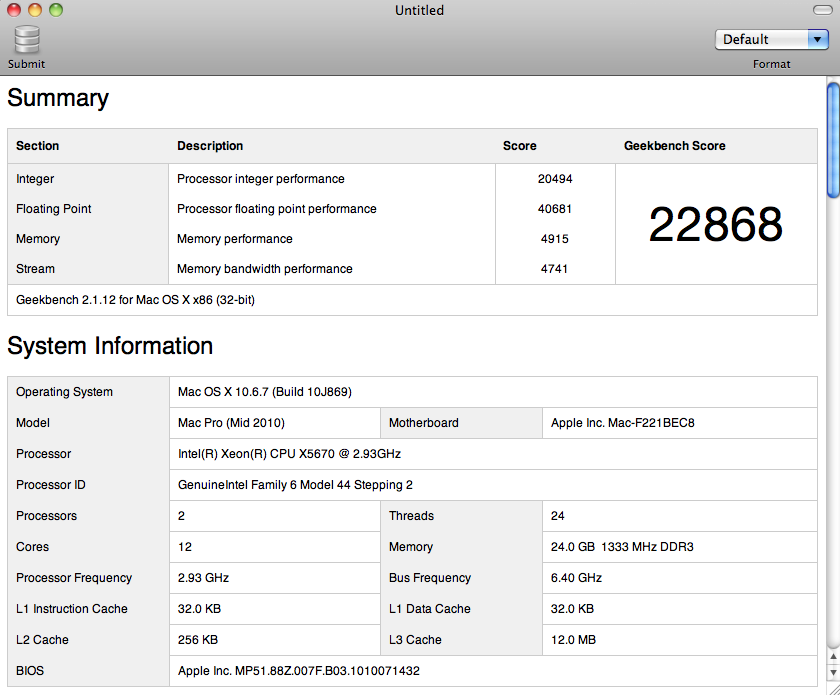The height and width of the screenshot is (695, 840).
Task: Click the vertical scrollbar thumb
Action: 833,140
